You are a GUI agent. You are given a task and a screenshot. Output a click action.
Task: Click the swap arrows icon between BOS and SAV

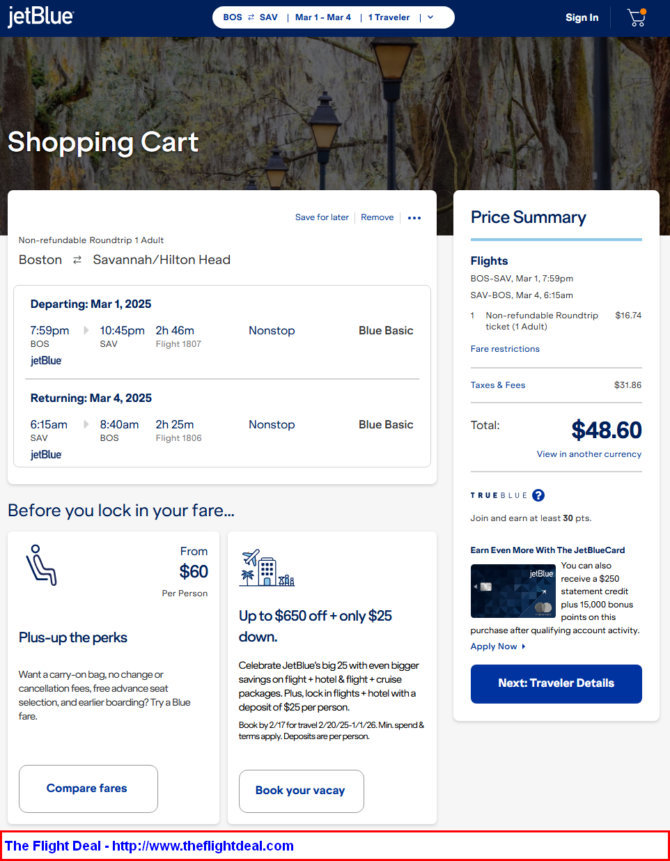click(x=251, y=18)
